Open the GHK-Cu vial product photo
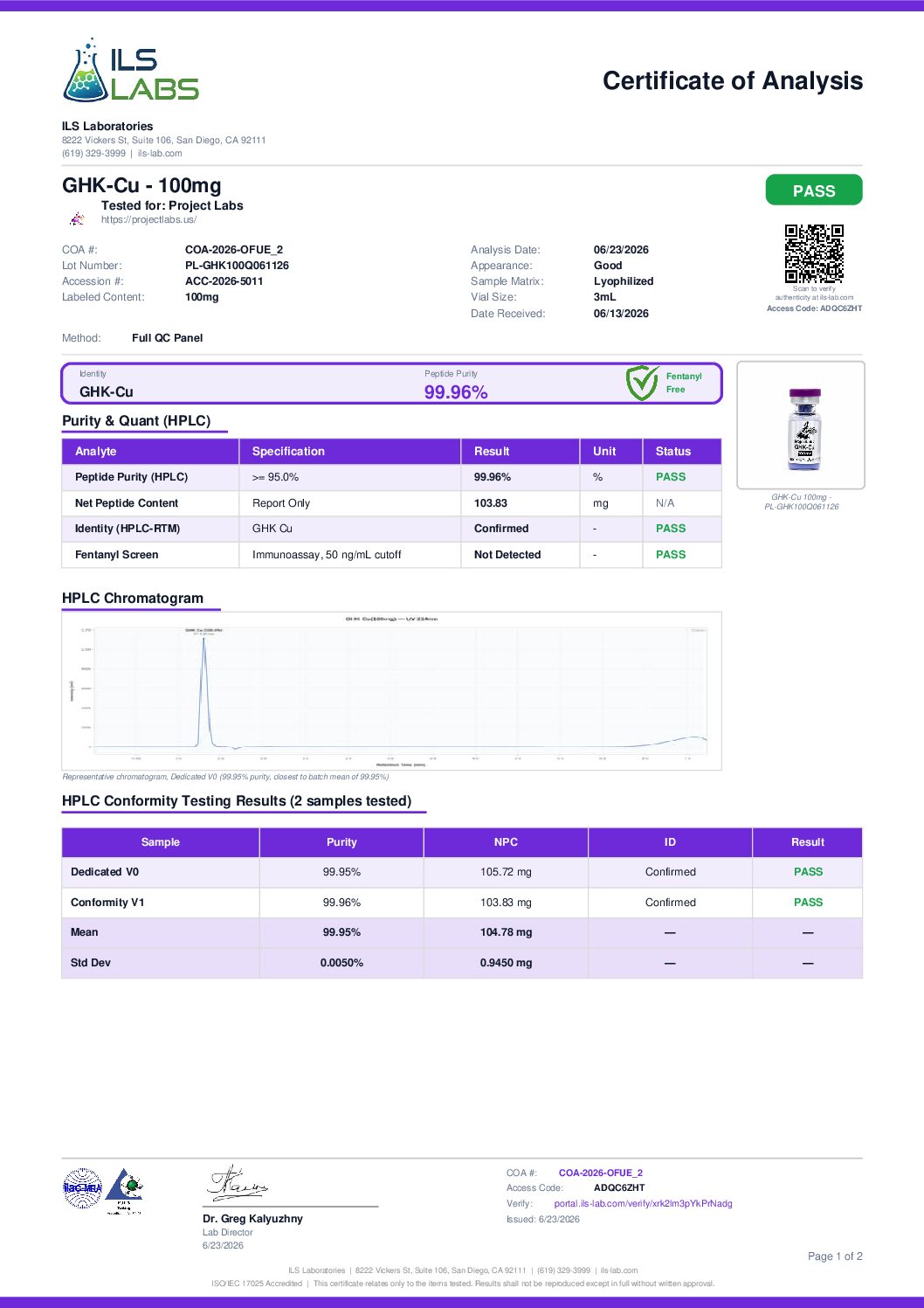The width and height of the screenshot is (924, 1308). 801,426
